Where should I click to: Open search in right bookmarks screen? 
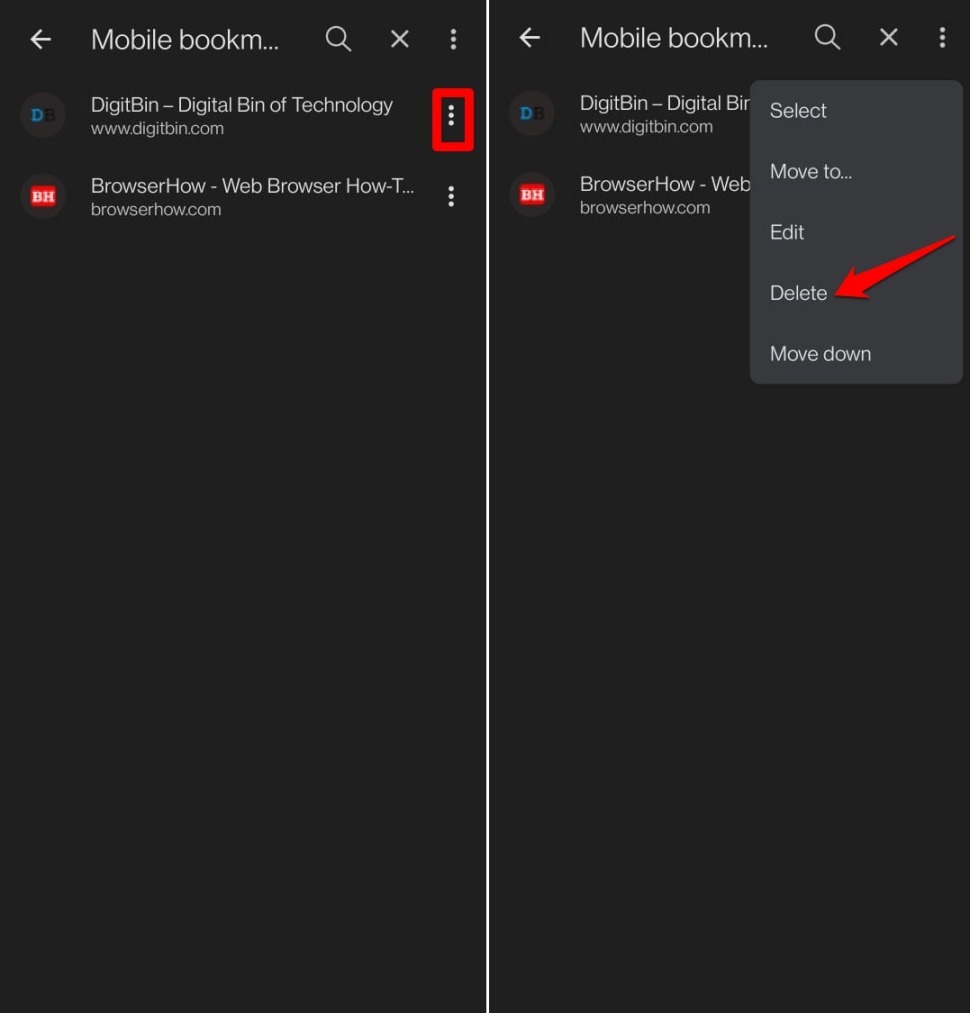pyautogui.click(x=827, y=37)
